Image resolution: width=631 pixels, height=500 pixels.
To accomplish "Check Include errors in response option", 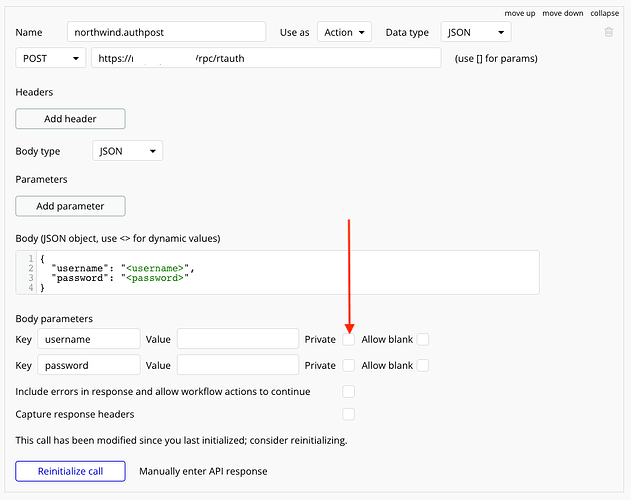I will (x=348, y=391).
